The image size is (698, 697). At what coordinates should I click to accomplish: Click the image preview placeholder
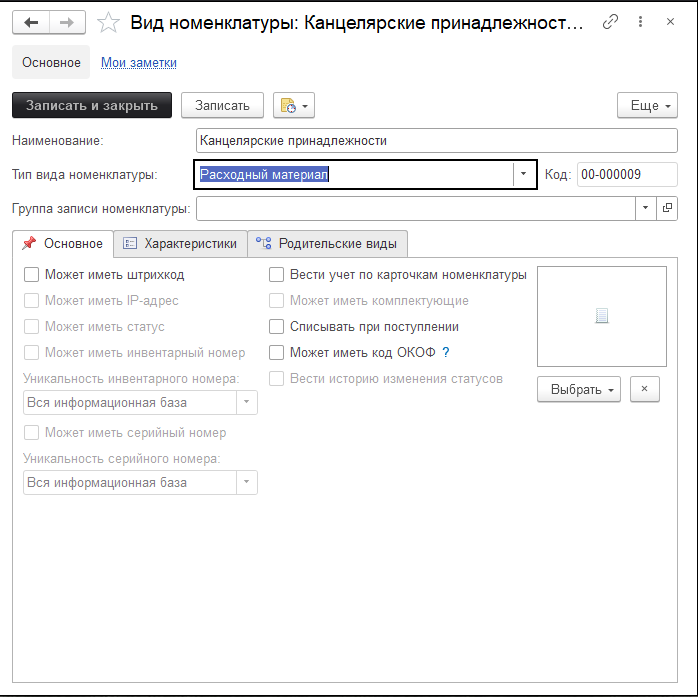(x=602, y=316)
